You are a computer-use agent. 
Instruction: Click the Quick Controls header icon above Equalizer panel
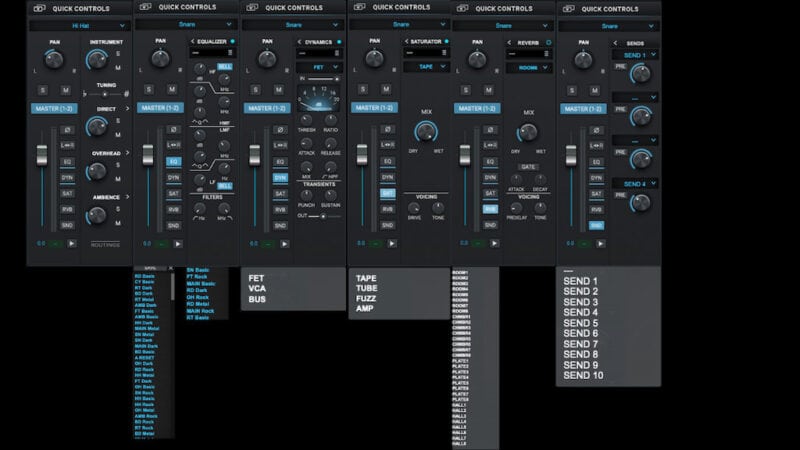pyautogui.click(x=145, y=7)
